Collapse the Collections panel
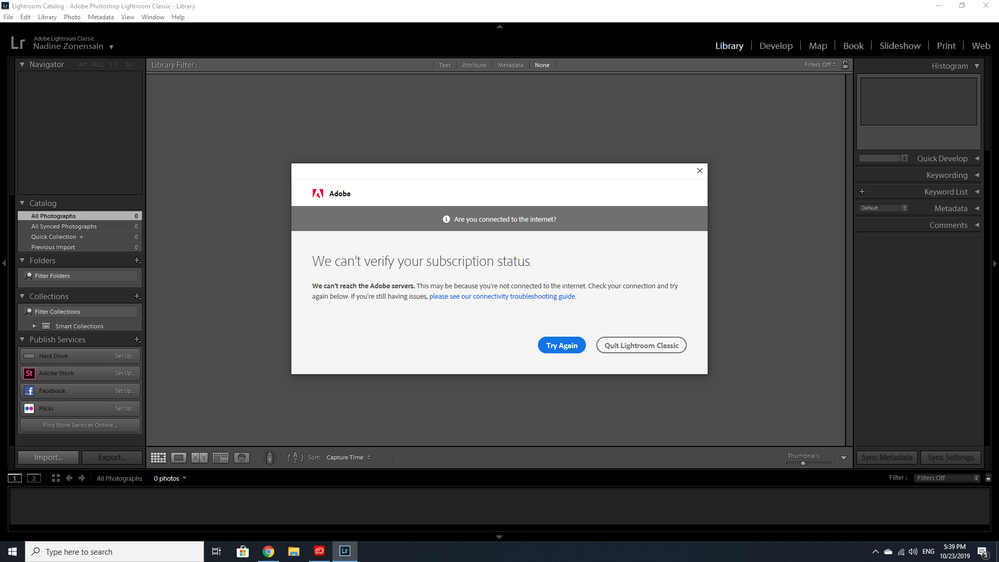999x562 pixels. (x=22, y=296)
